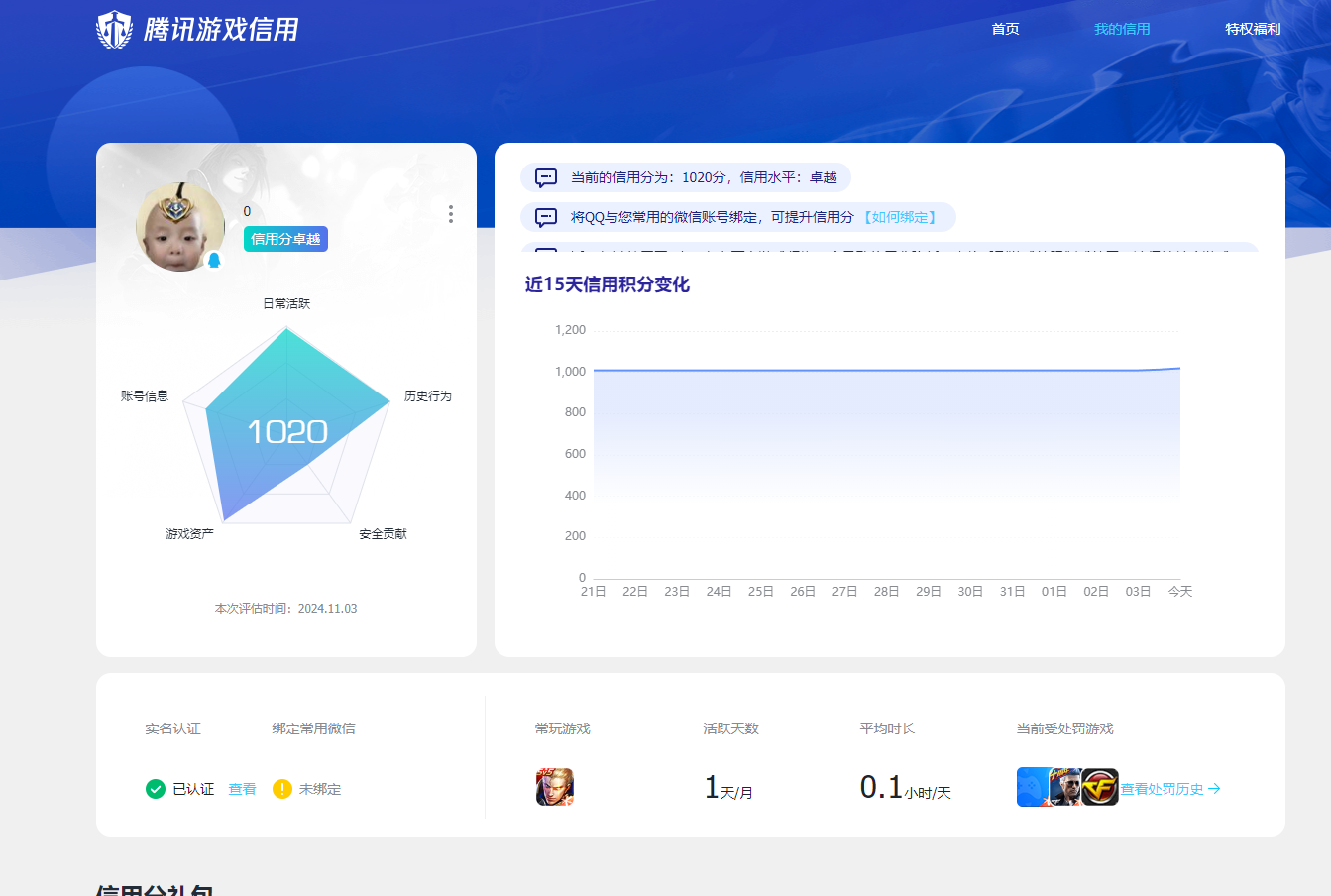1331x896 pixels.
Task: Click the CF CrossFire game icon
Action: pos(1100,787)
